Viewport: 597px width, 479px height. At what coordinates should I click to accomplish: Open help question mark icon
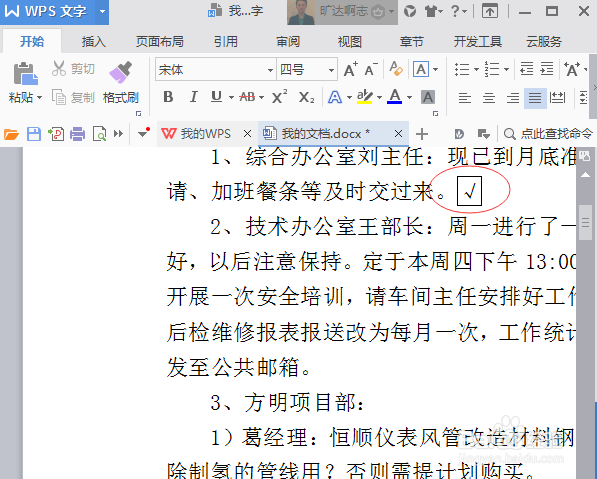(x=455, y=11)
